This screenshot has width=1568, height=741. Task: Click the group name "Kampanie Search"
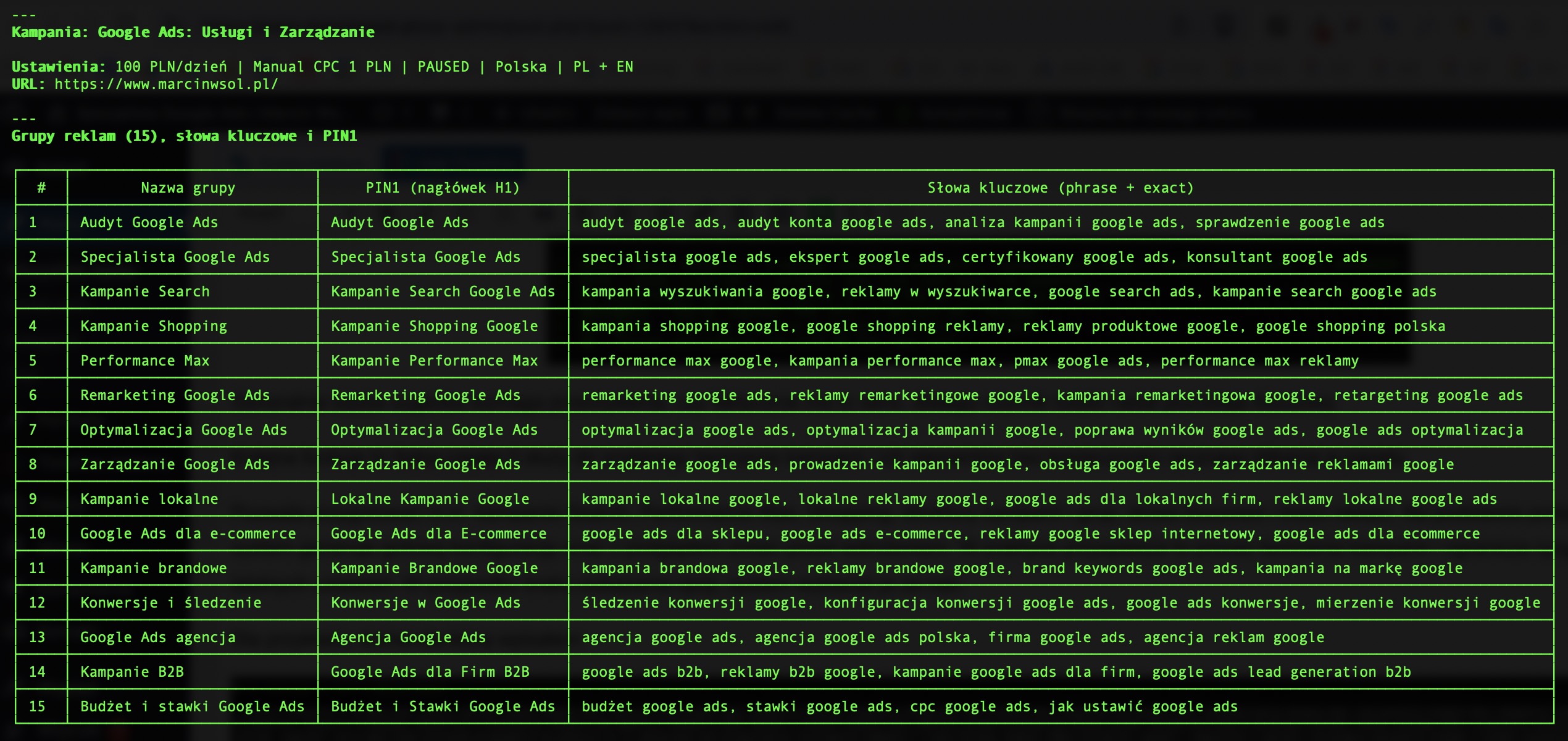coord(145,291)
